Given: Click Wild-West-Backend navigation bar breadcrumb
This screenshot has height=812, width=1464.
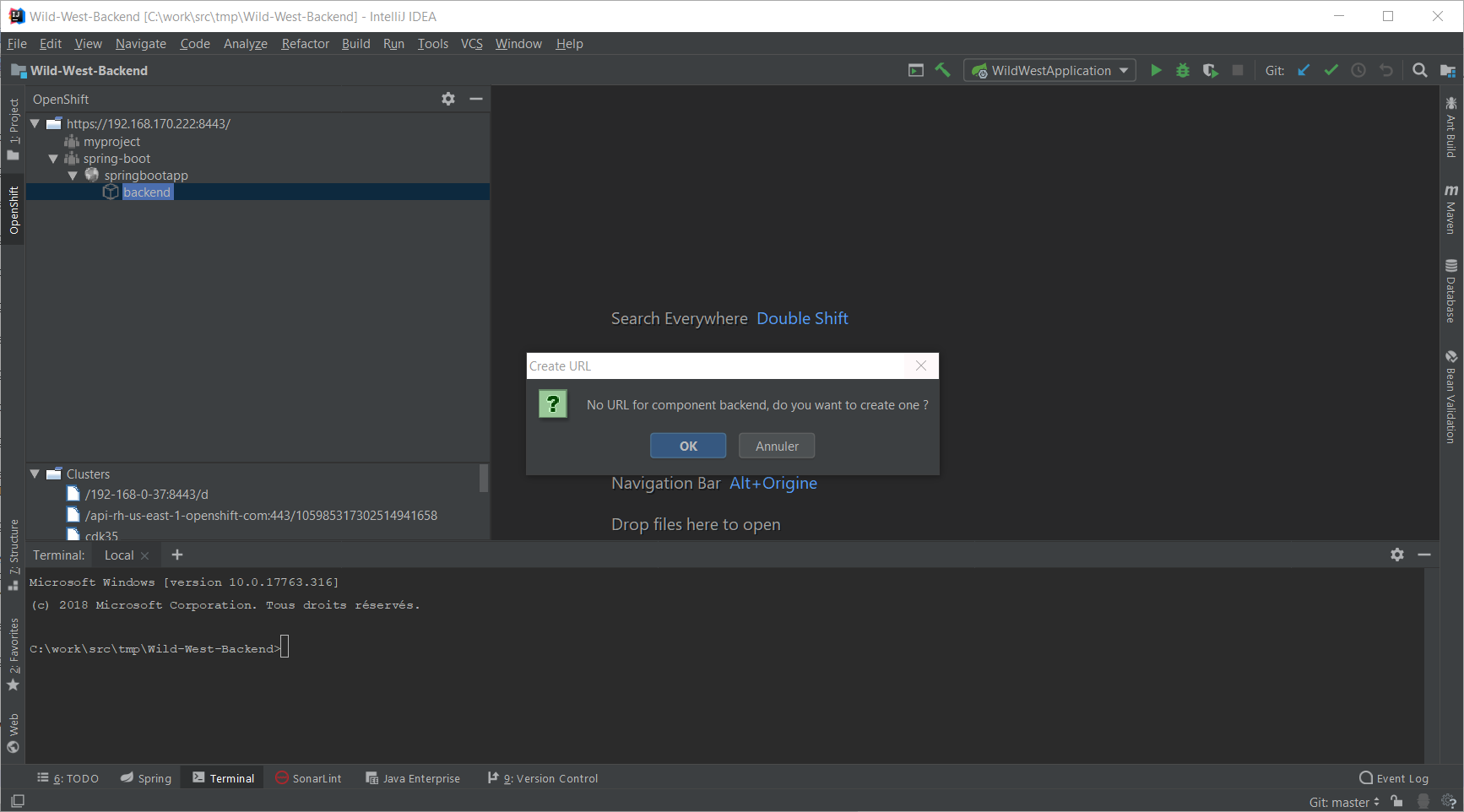Looking at the screenshot, I should point(79,71).
